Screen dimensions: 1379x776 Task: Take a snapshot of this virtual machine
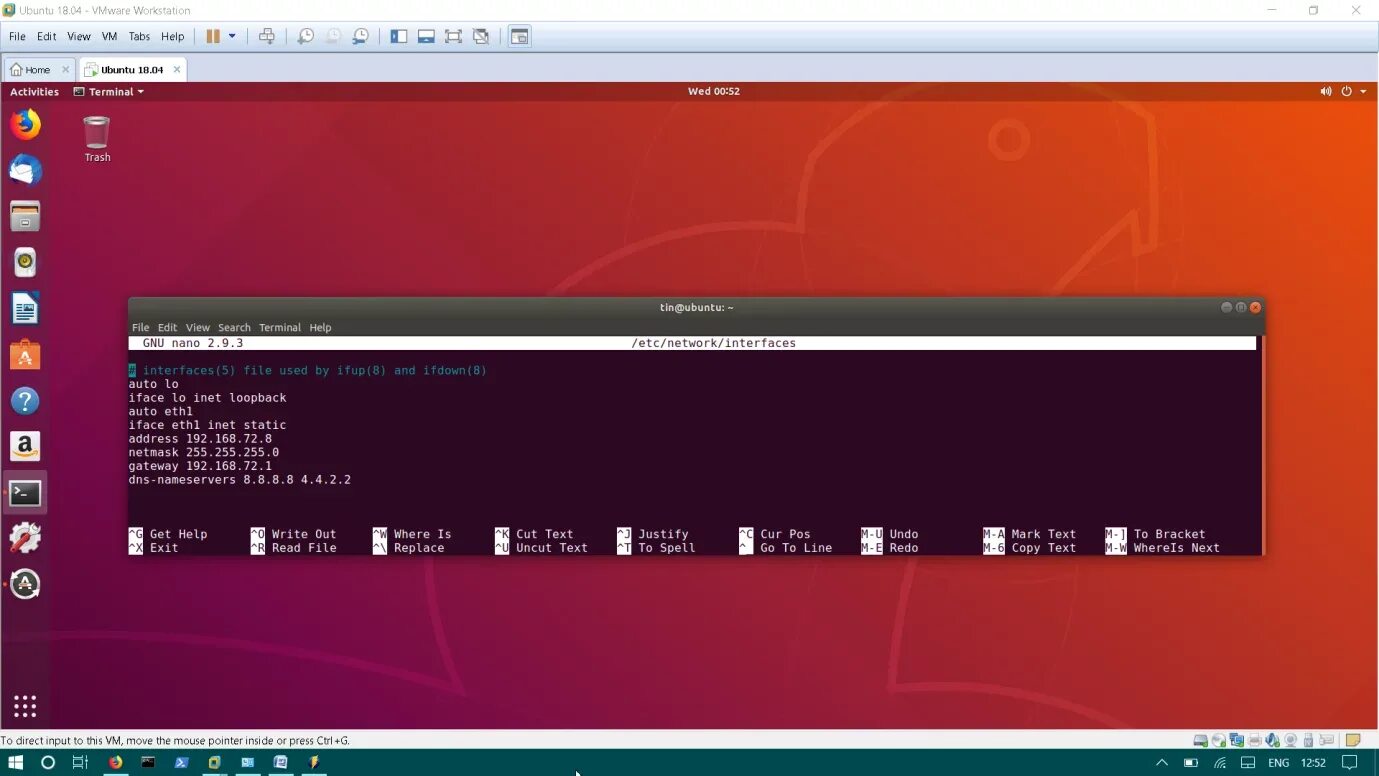point(306,36)
